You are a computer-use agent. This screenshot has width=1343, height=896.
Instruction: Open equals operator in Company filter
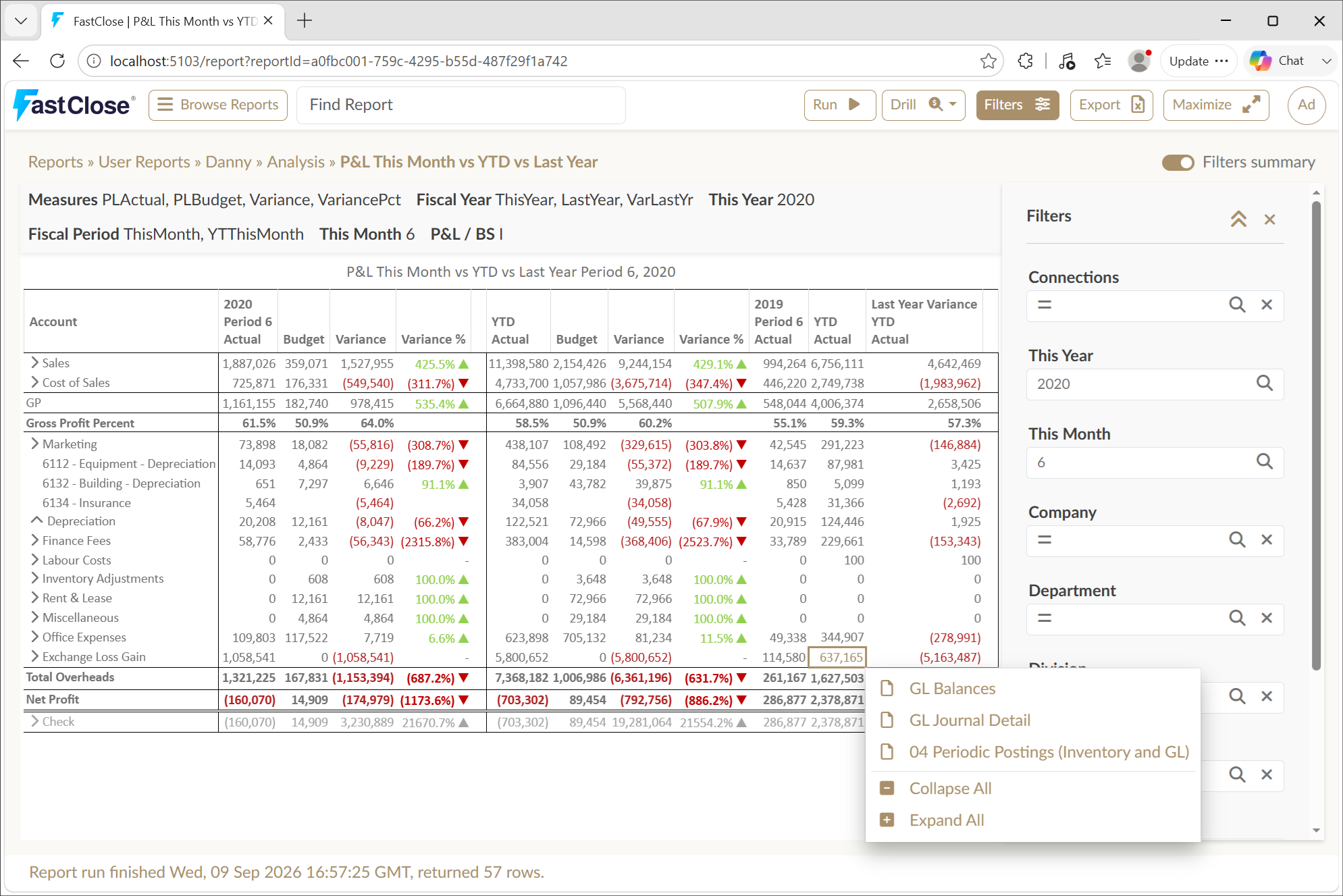(1045, 539)
